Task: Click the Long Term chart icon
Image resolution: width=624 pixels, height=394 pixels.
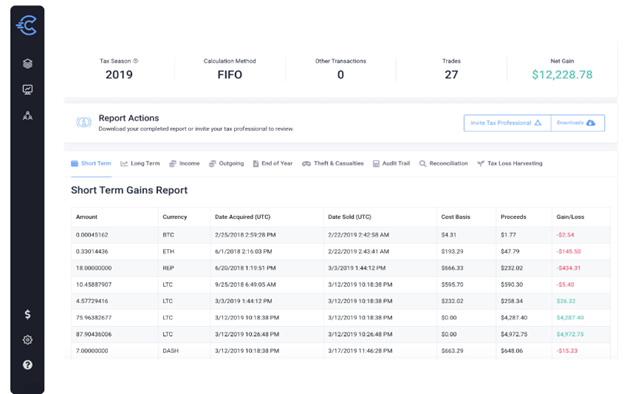Action: (x=124, y=164)
